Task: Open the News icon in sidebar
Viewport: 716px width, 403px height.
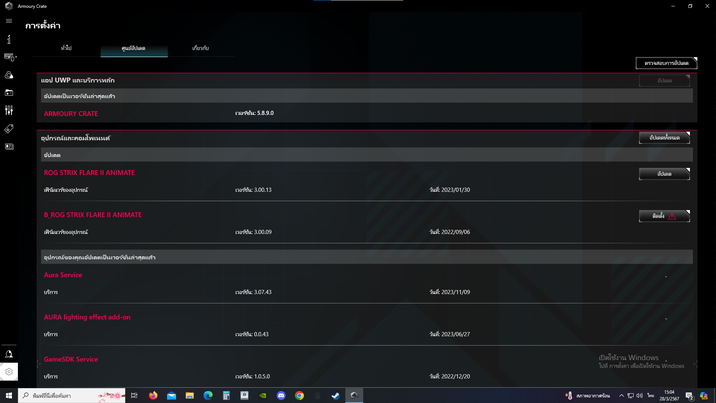Action: [x=9, y=147]
